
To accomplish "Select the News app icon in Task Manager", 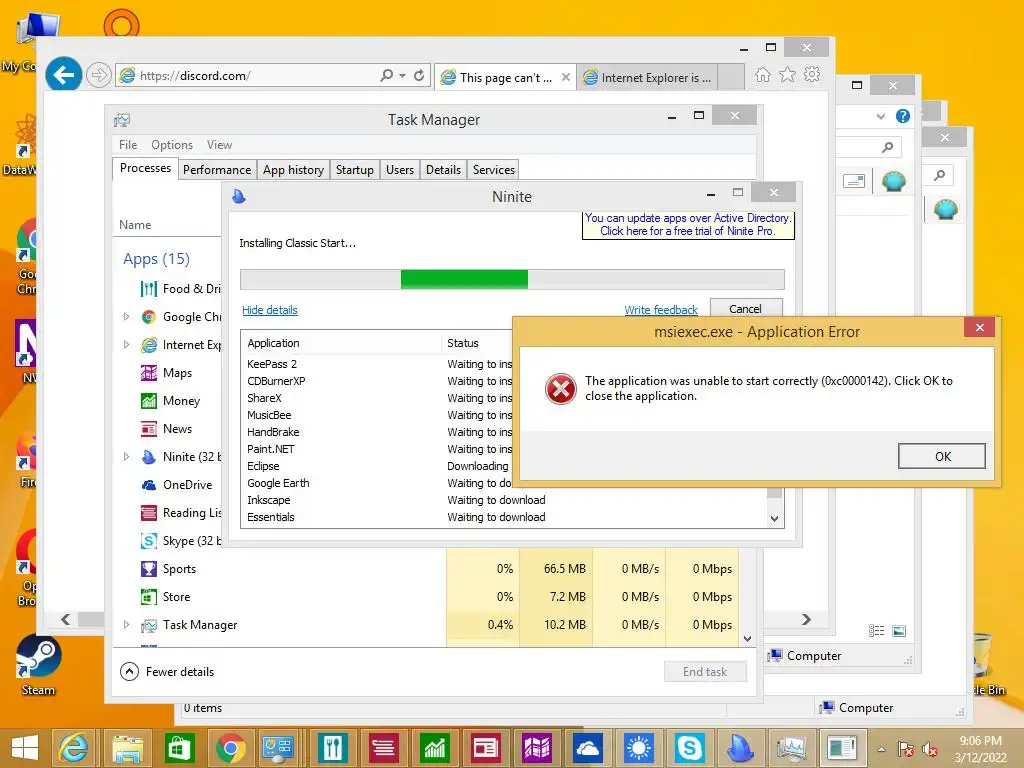I will (x=149, y=429).
